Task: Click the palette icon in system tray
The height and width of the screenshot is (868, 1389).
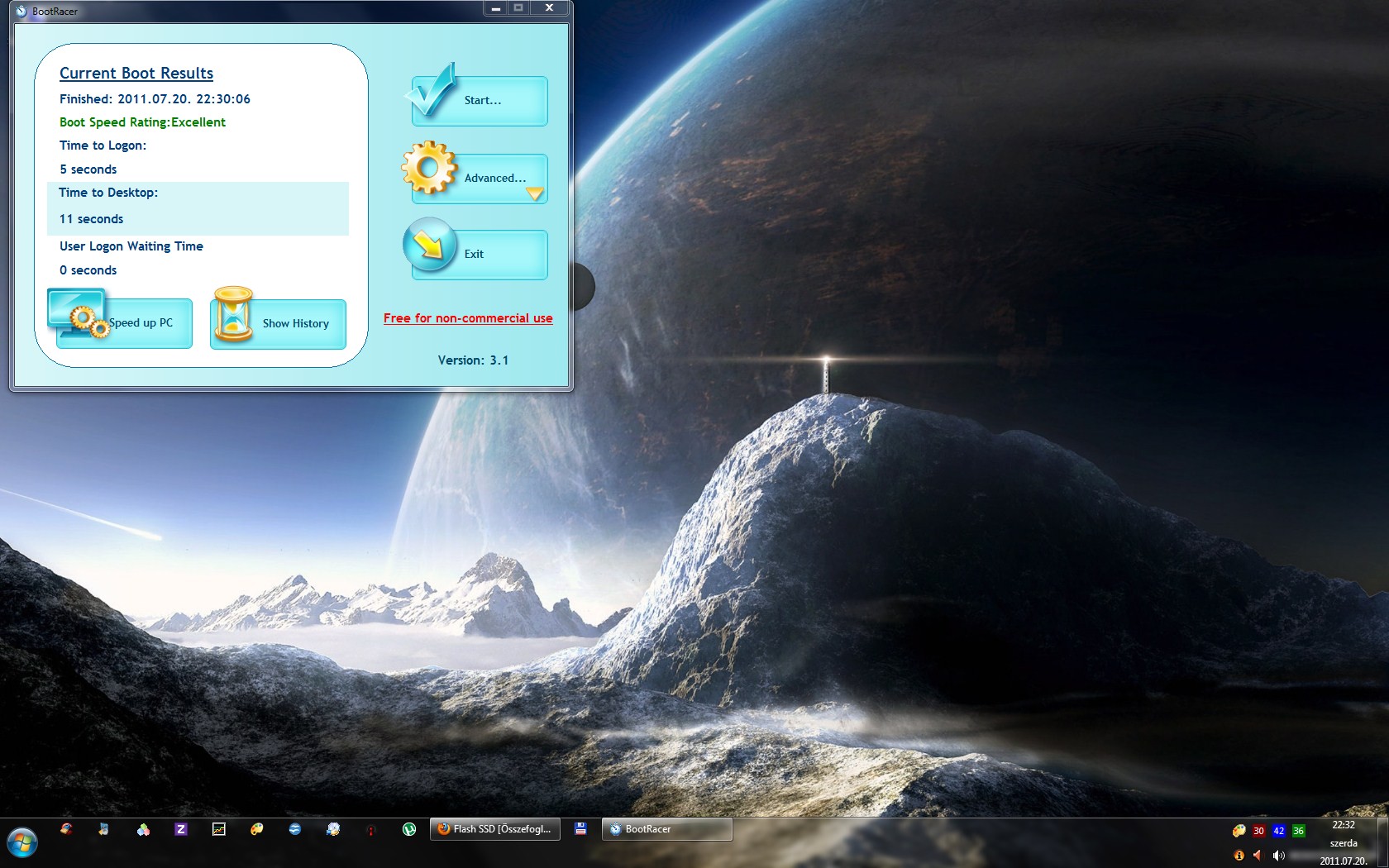Action: click(x=1239, y=831)
